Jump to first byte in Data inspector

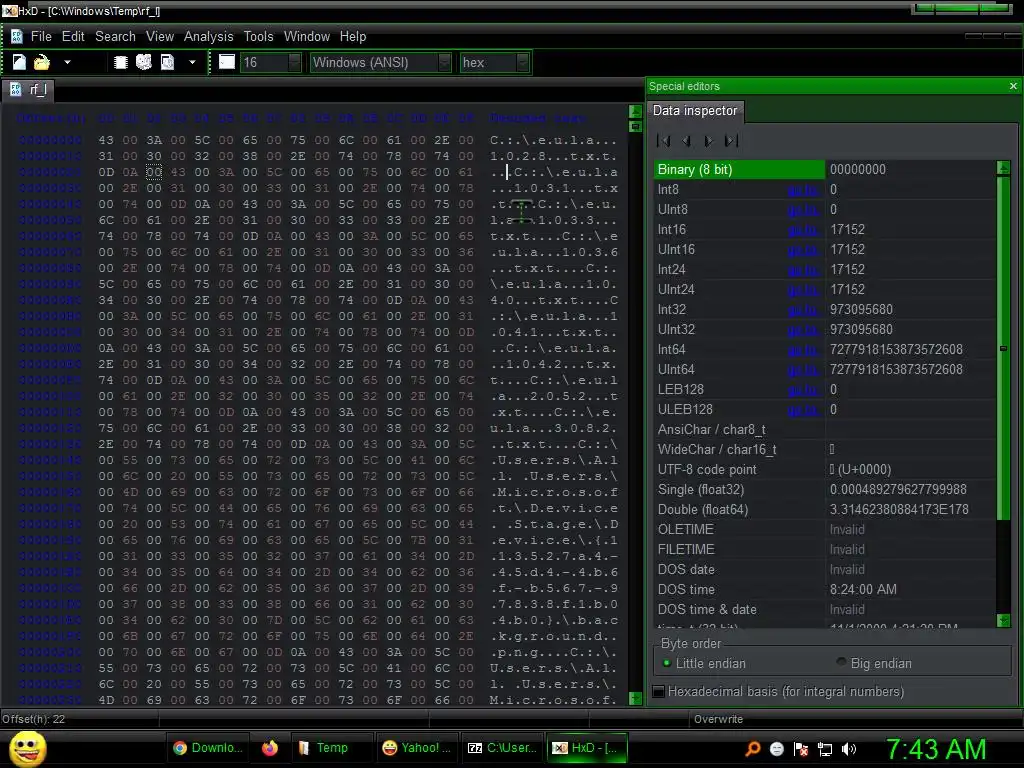click(664, 140)
